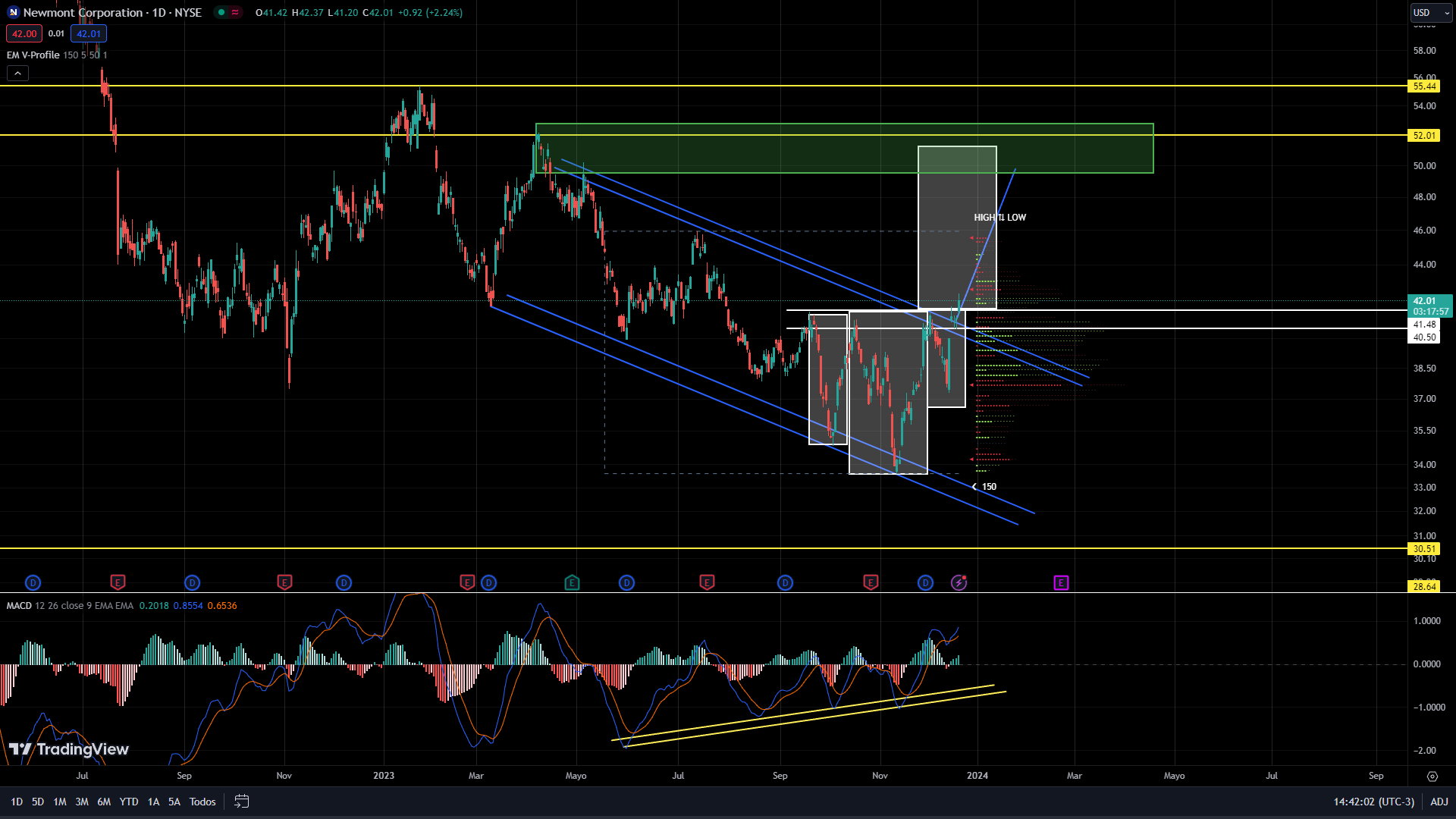Select the MACD indicator legend title

coord(19,605)
